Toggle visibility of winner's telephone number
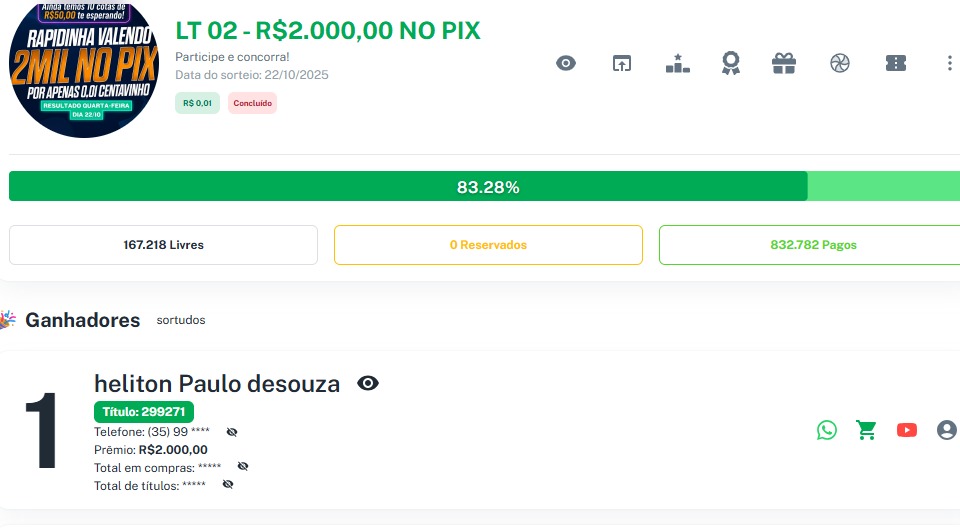Screen dimensions: 960x531 (232, 432)
